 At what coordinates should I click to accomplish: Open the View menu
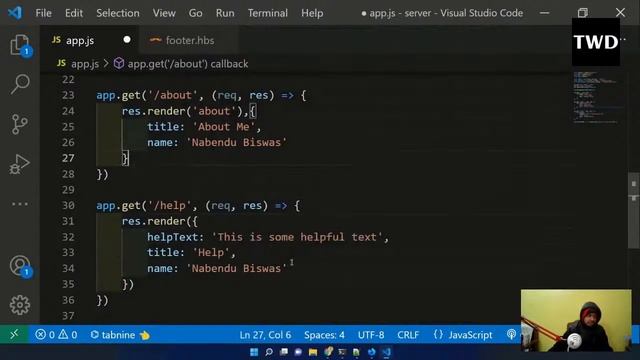[x=164, y=13]
